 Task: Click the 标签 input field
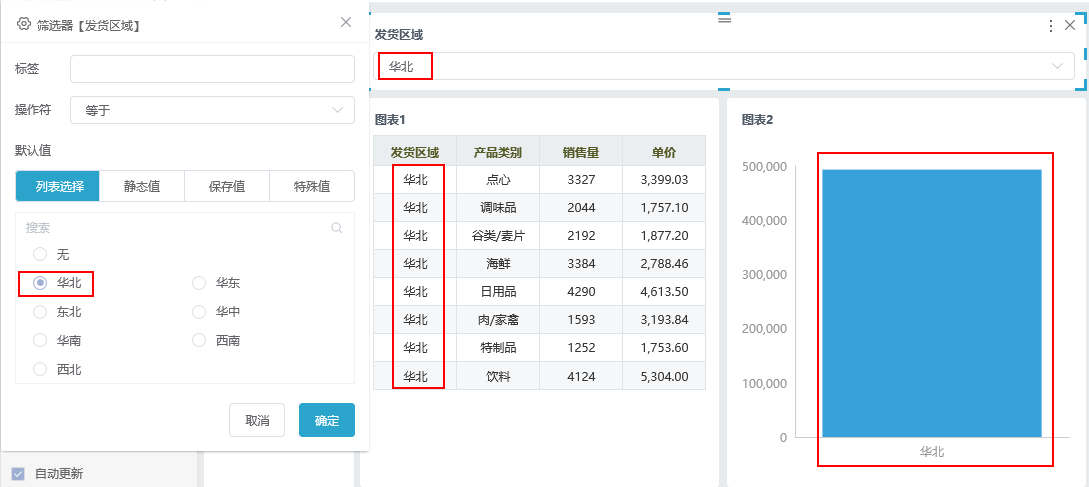(213, 69)
